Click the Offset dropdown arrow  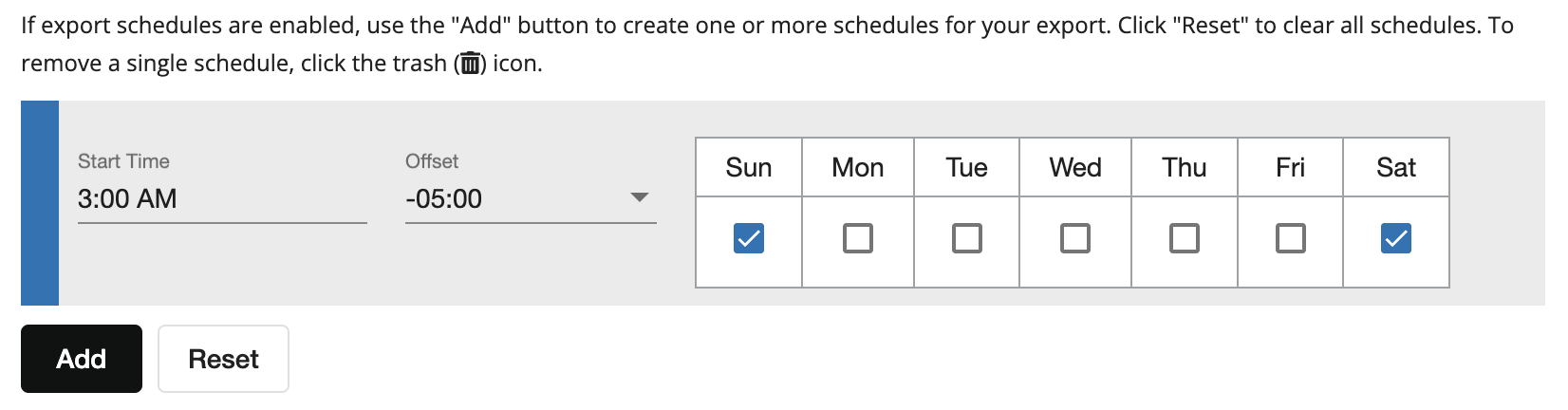pos(640,197)
